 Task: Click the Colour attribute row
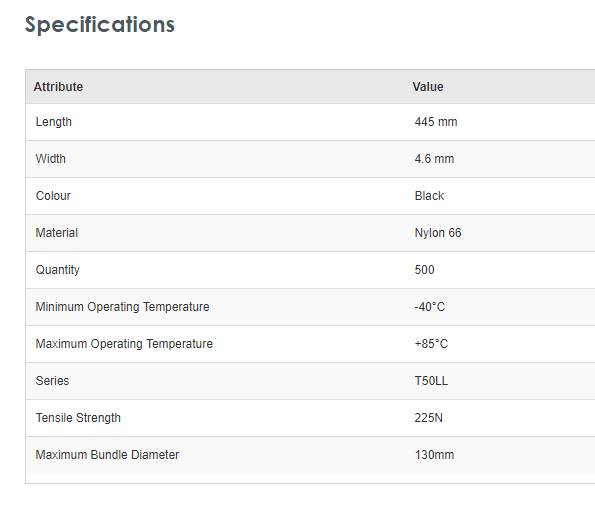tap(310, 196)
